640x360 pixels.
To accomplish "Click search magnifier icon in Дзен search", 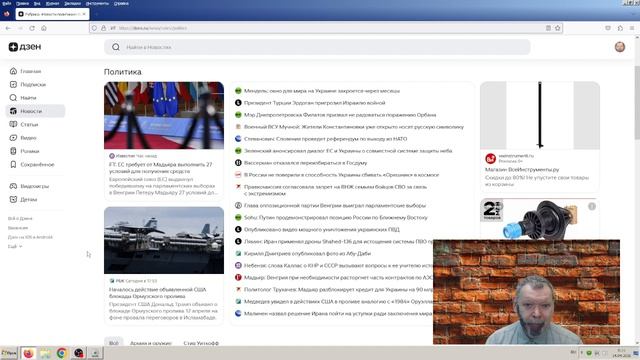I will tap(116, 47).
